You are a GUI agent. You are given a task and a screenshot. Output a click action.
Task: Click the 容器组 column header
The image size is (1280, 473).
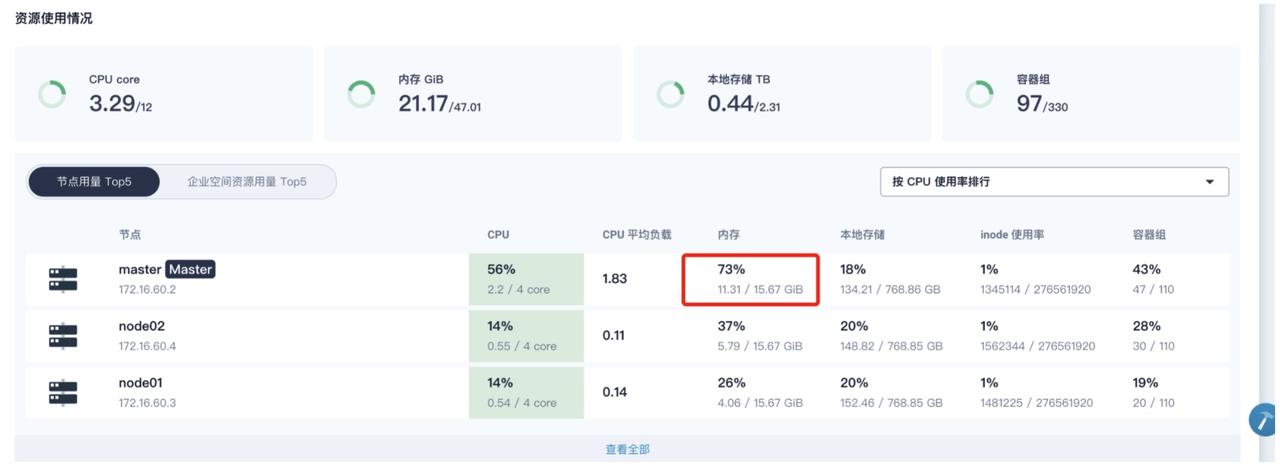(1149, 235)
